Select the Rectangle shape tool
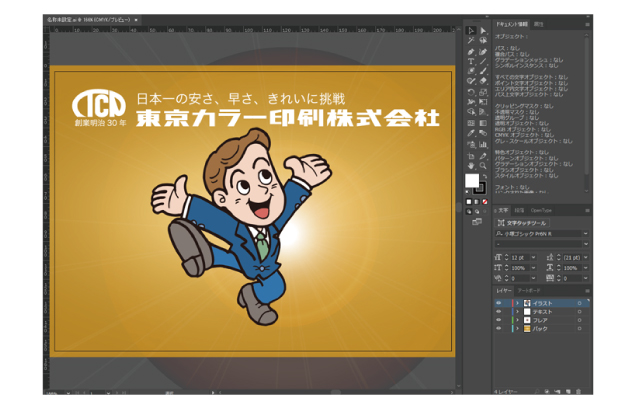 [471, 71]
